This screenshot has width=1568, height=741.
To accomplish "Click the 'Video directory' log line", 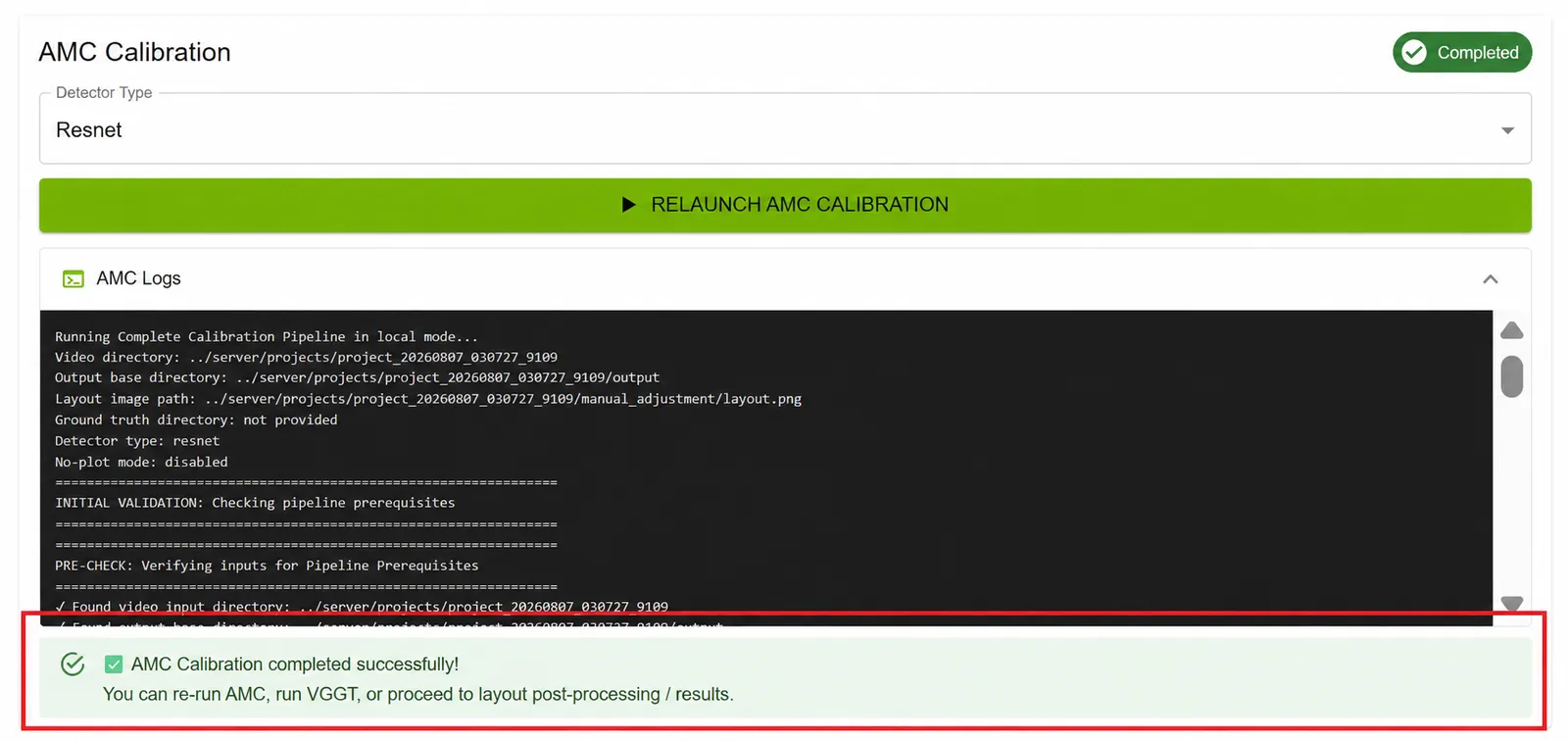I will pyautogui.click(x=306, y=357).
